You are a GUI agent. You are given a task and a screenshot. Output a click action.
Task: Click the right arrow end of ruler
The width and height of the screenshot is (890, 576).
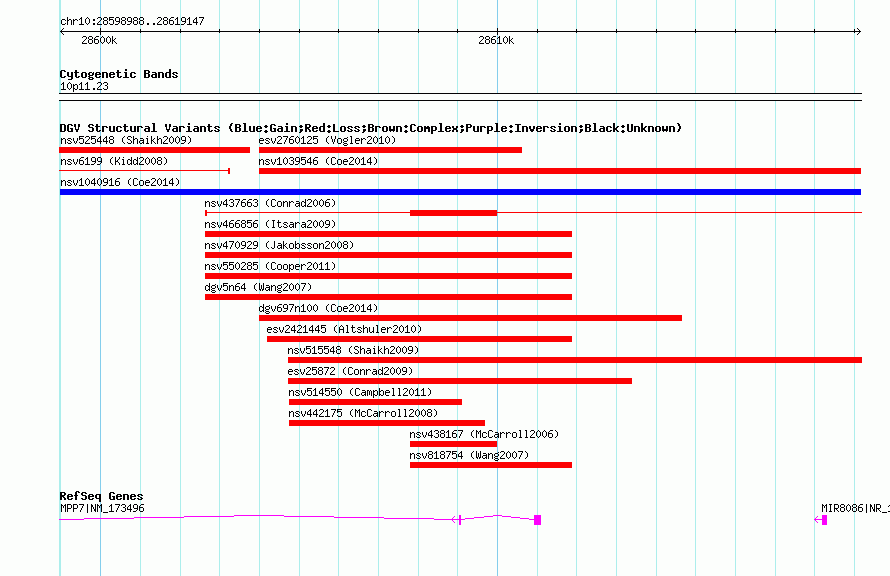pyautogui.click(x=858, y=32)
